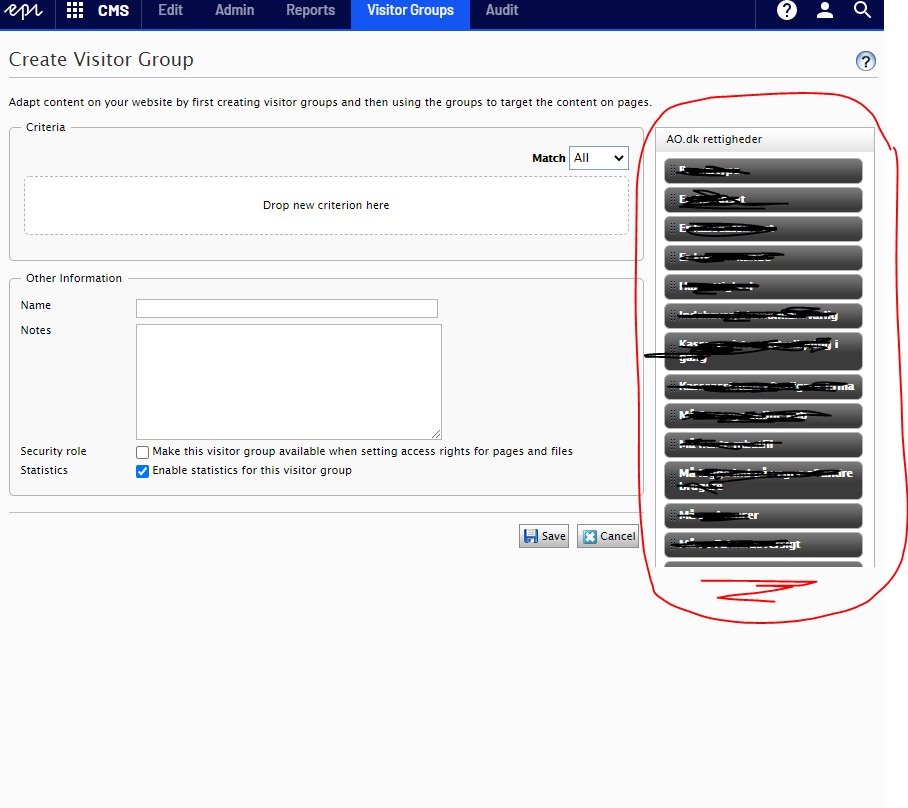Viewport: 908px width, 808px height.
Task: Enable the Security role checkbox
Action: pos(143,452)
